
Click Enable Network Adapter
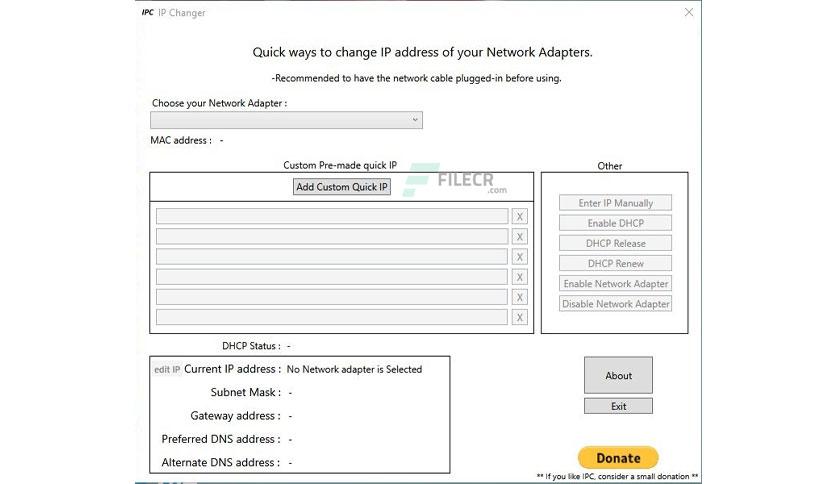pyautogui.click(x=615, y=284)
